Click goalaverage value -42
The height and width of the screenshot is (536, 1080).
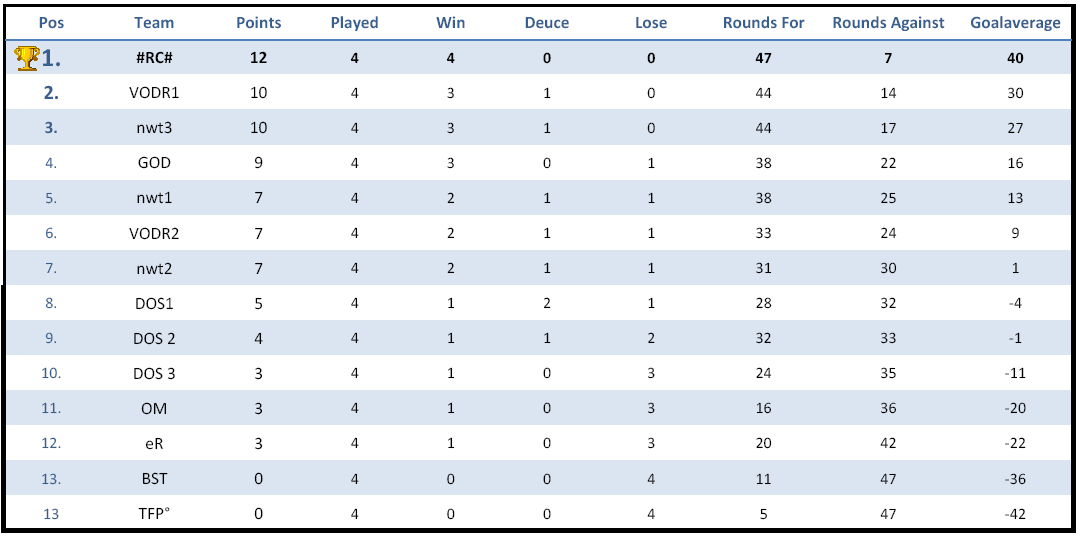tap(1015, 513)
